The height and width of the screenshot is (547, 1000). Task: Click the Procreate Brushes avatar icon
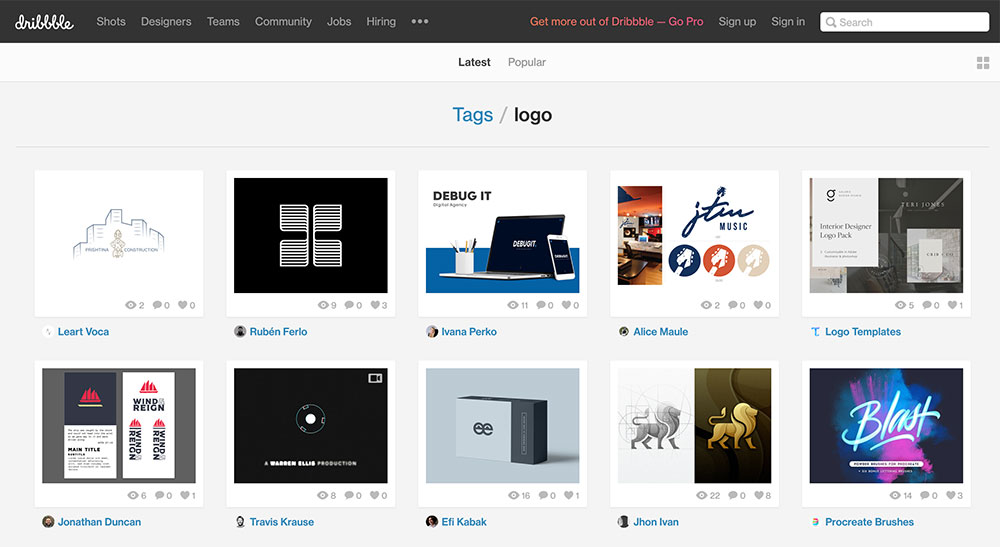pyautogui.click(x=816, y=521)
